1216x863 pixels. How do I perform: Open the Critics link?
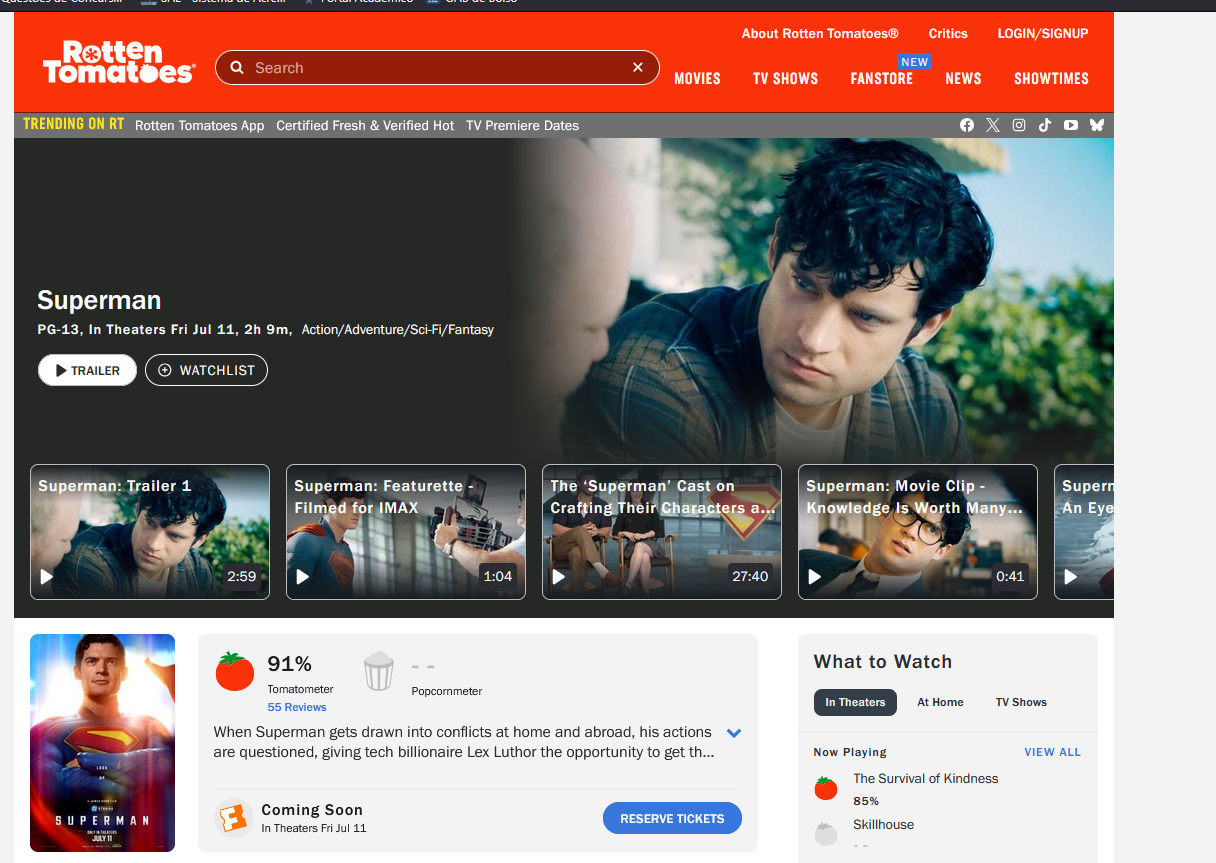(x=948, y=33)
